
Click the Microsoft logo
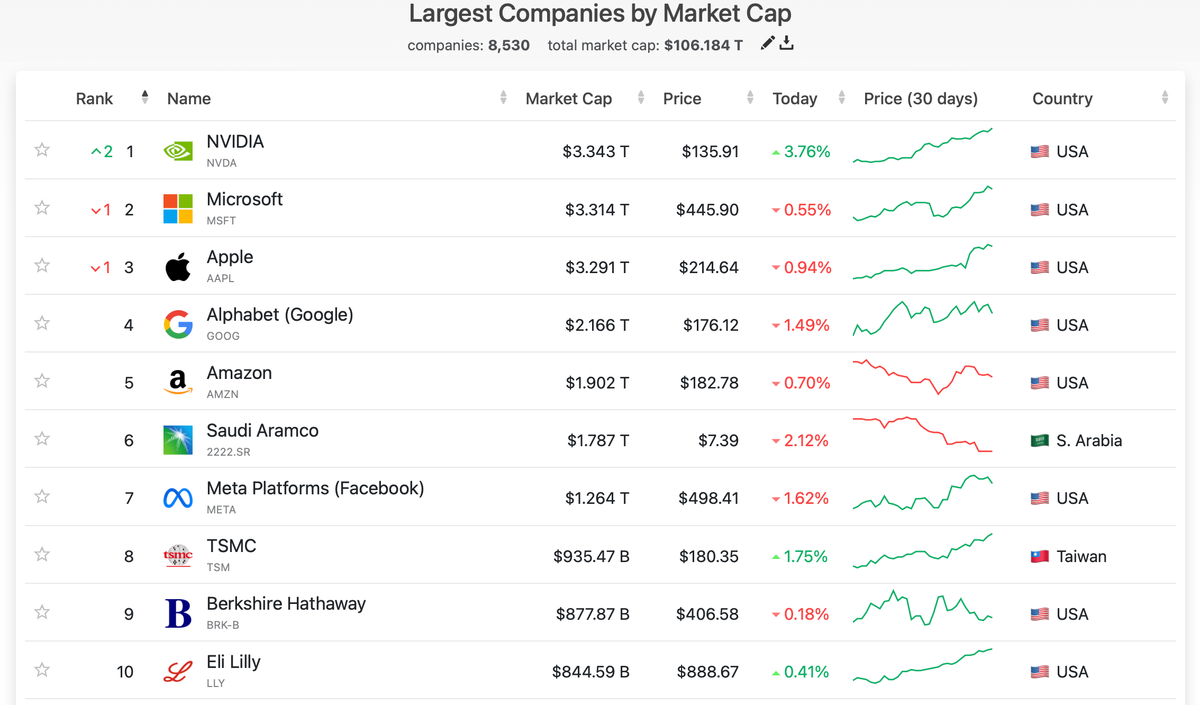pos(177,208)
